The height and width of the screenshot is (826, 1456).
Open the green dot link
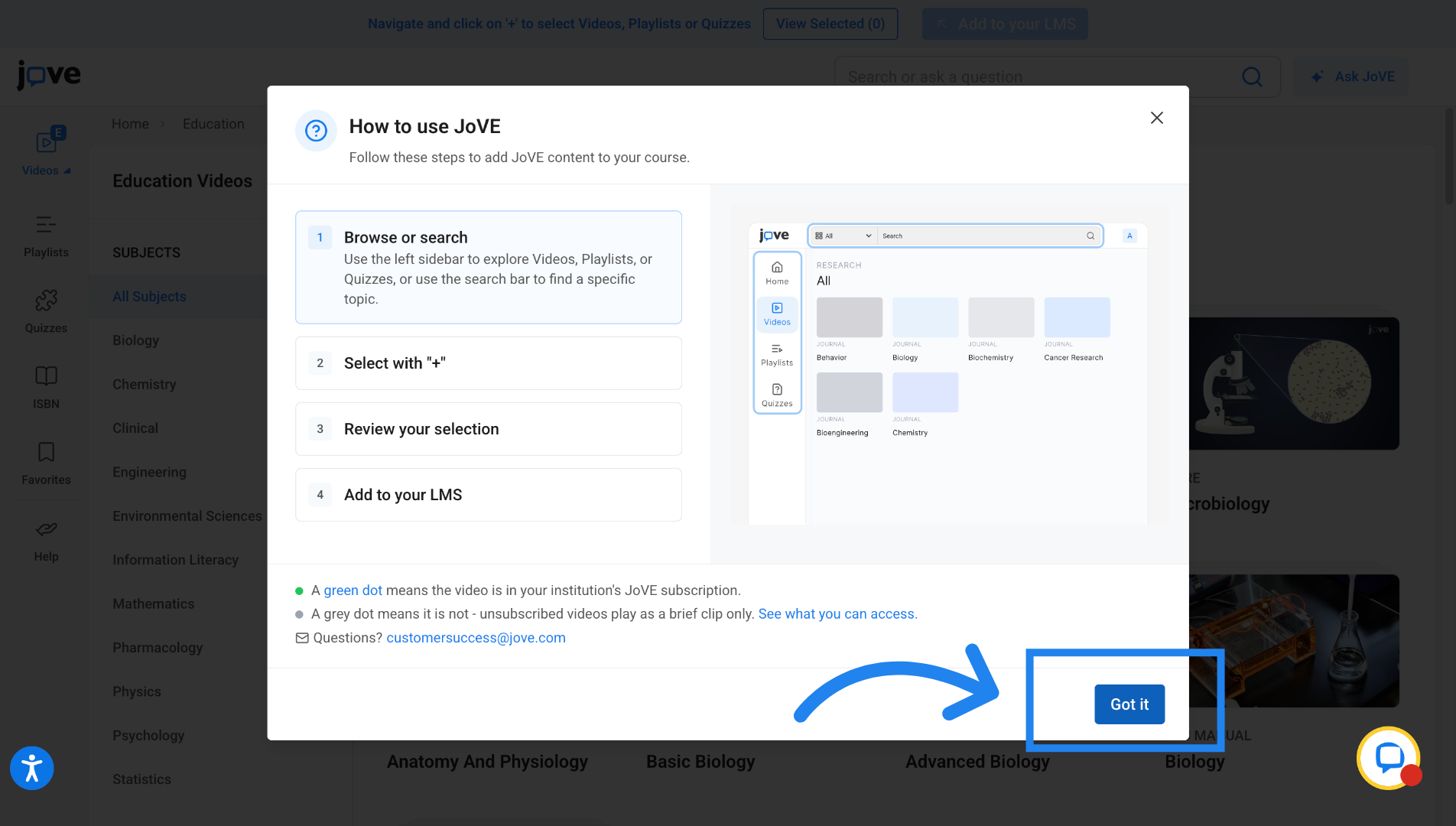[353, 590]
